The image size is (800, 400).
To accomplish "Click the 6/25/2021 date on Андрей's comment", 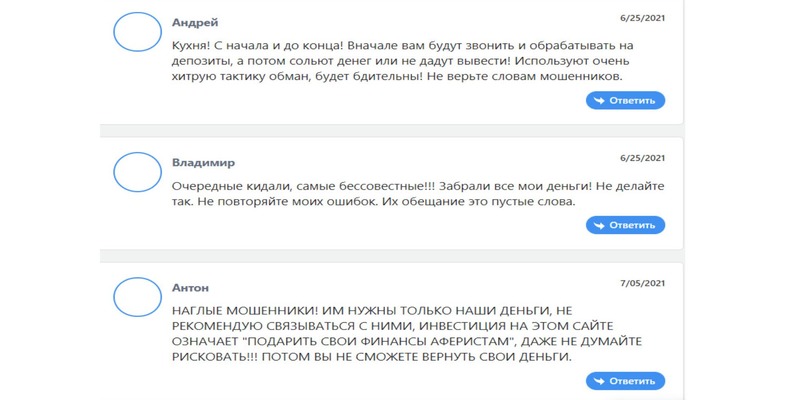I will click(642, 18).
